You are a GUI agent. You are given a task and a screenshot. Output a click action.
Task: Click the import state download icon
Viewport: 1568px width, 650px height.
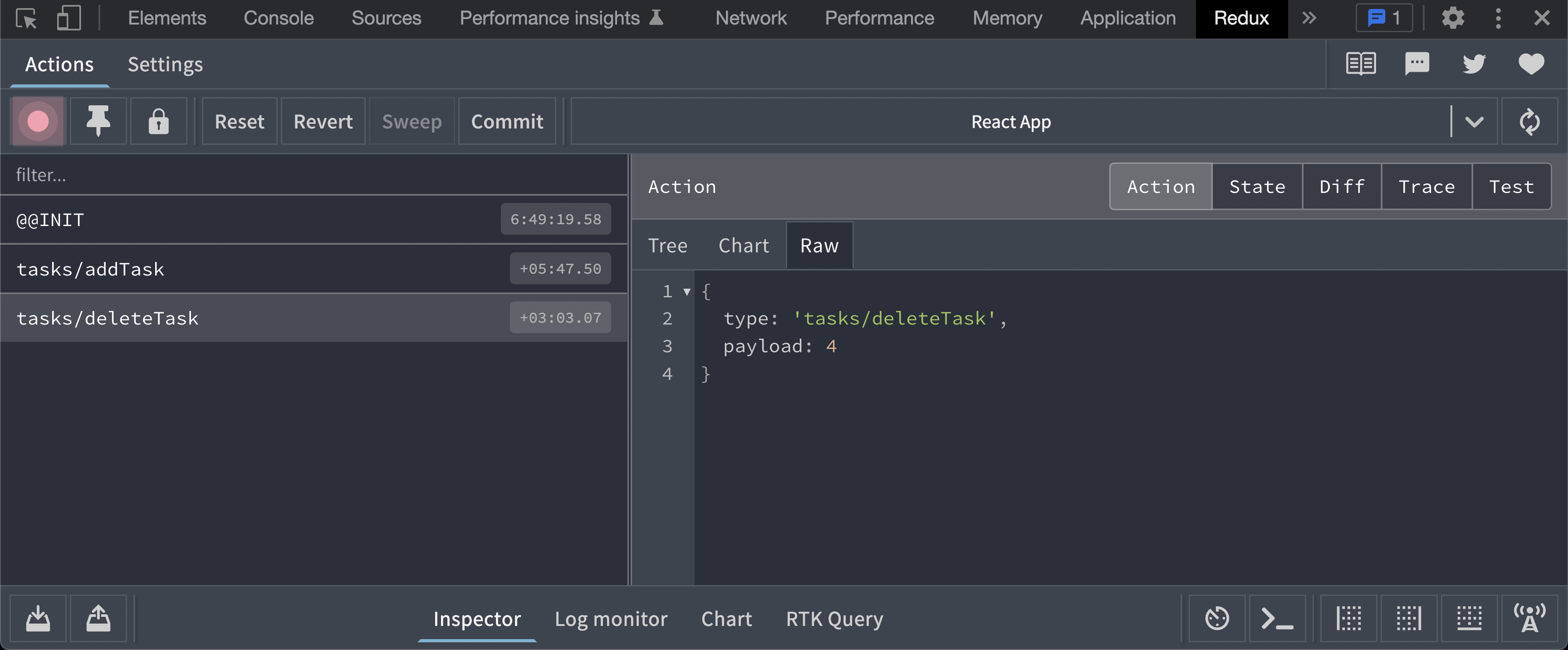pyautogui.click(x=38, y=618)
